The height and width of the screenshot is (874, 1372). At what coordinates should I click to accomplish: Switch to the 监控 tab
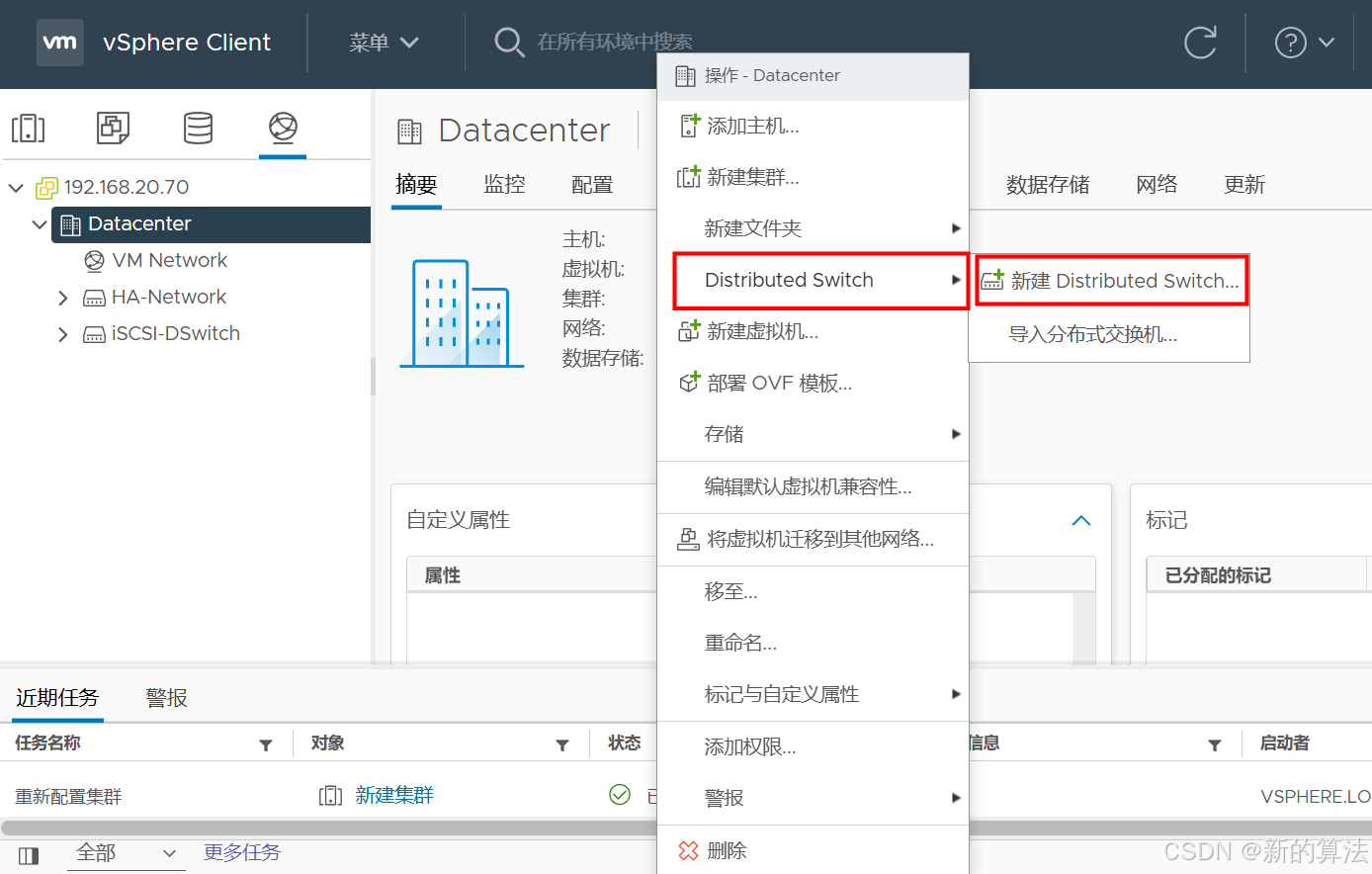(x=504, y=185)
